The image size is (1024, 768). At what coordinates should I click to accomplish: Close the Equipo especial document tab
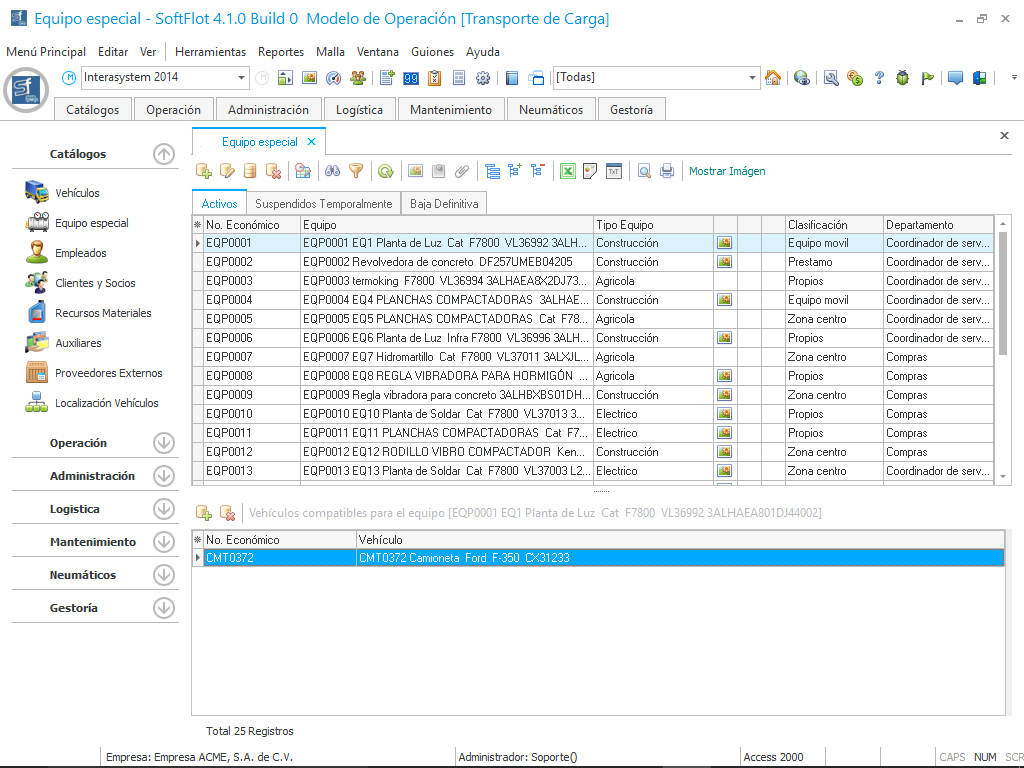tap(312, 142)
